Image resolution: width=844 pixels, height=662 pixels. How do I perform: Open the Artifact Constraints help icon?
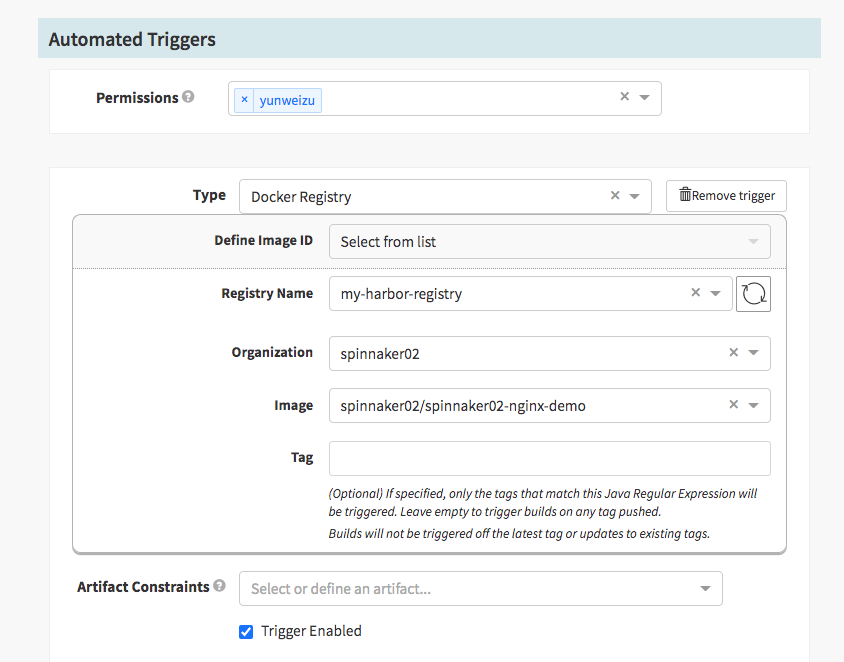219,586
